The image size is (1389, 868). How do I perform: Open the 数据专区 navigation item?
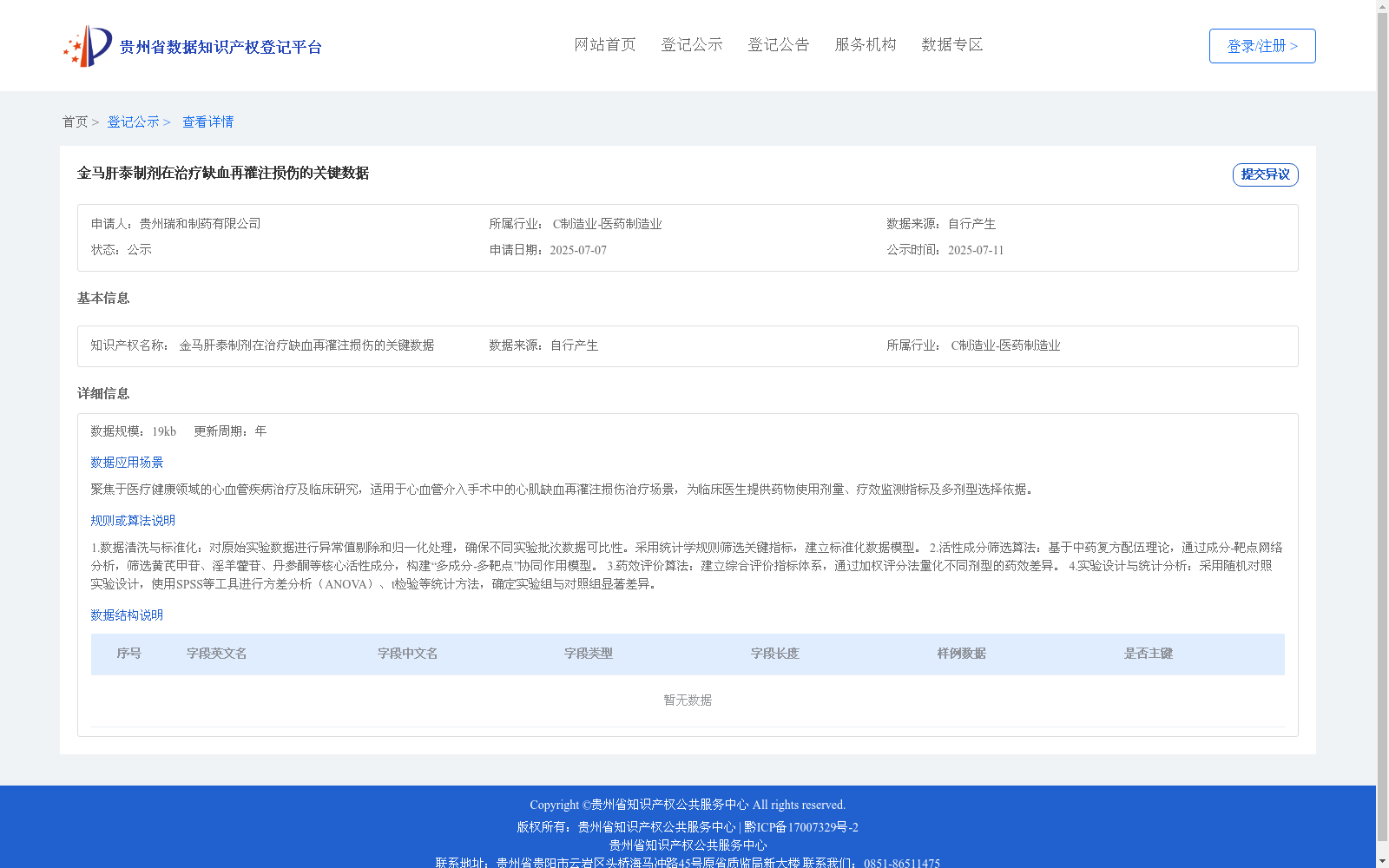click(952, 44)
